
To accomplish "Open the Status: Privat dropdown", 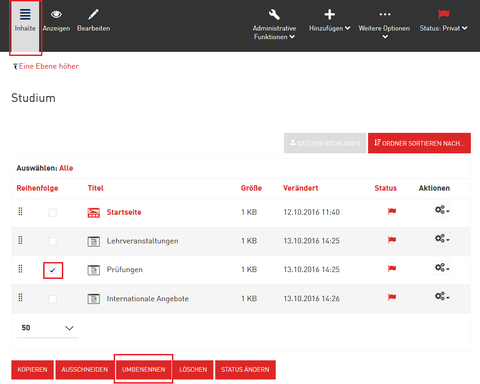I will coord(443,21).
